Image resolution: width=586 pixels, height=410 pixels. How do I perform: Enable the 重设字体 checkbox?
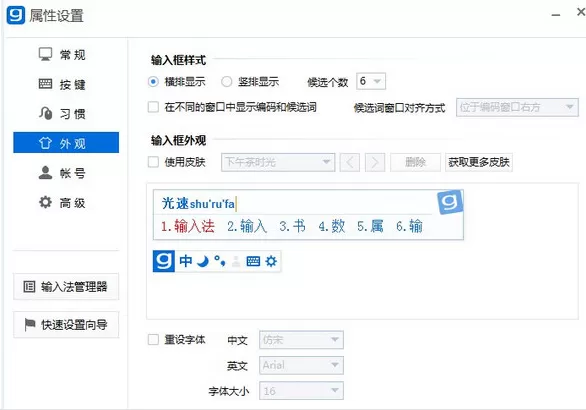click(x=153, y=339)
